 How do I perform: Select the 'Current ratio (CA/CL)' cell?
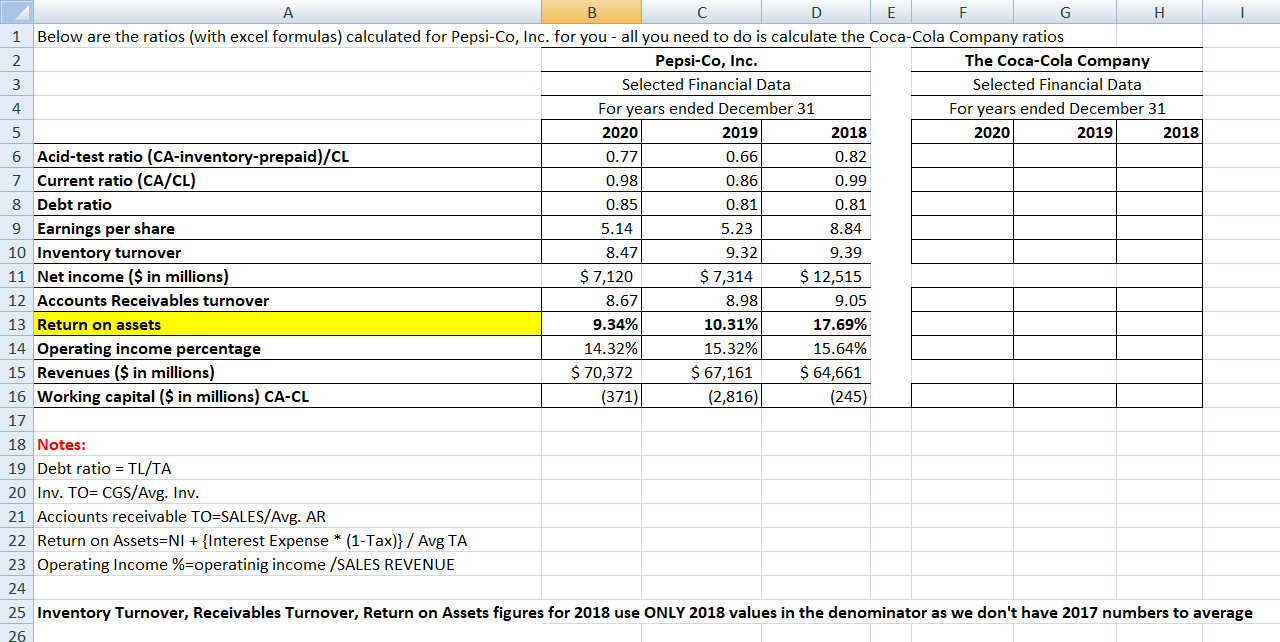pos(287,180)
